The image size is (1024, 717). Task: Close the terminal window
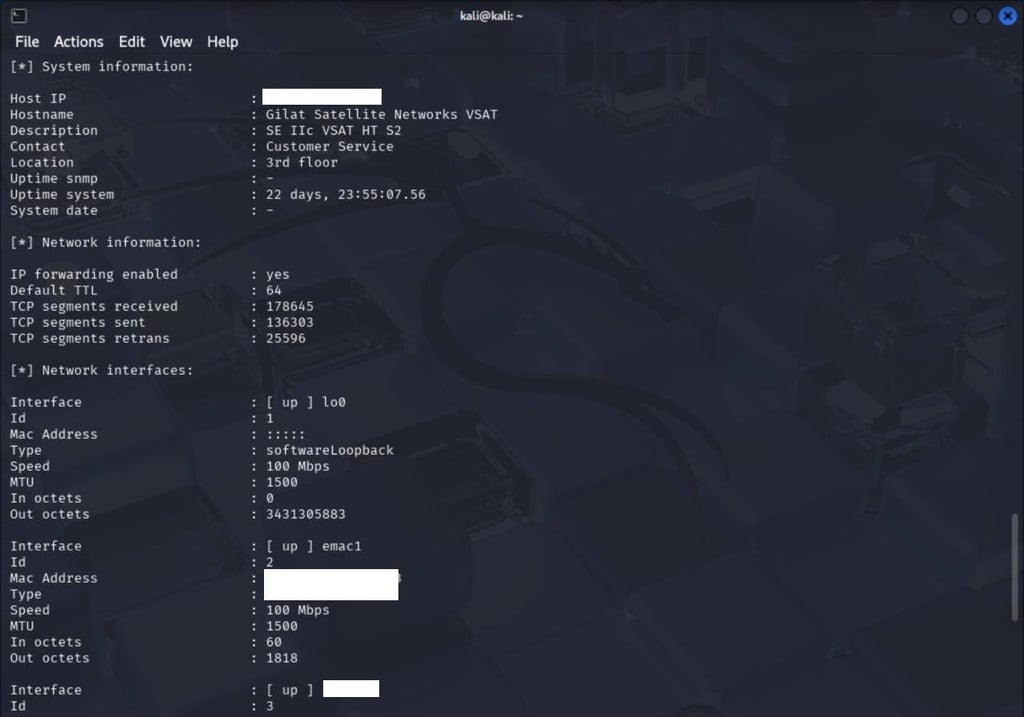coord(1008,16)
